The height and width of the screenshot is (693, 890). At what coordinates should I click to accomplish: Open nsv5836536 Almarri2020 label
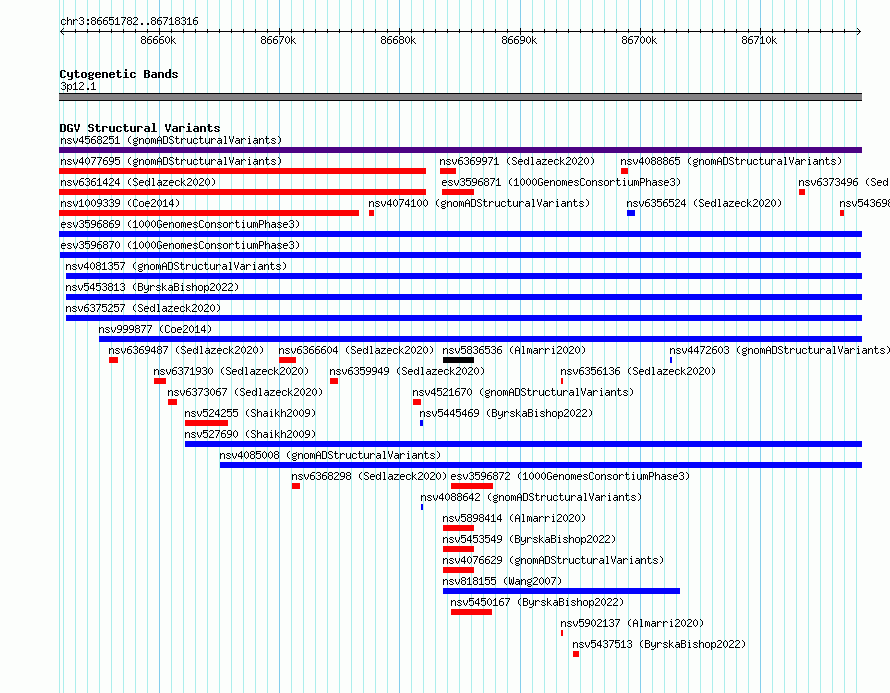click(514, 350)
